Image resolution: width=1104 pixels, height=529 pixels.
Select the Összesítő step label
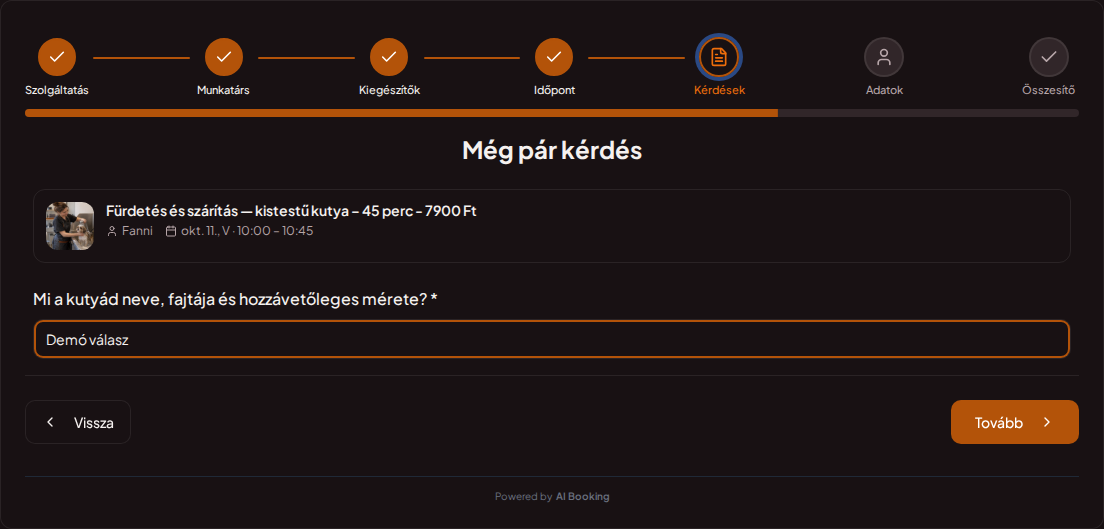[x=1049, y=90]
